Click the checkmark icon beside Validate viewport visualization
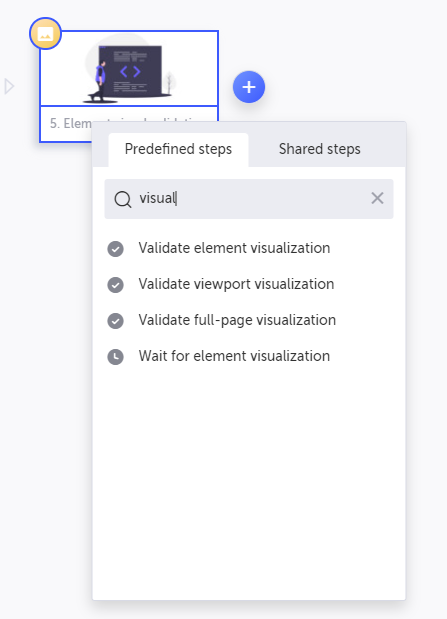Viewport: 447px width, 619px height. click(x=115, y=285)
